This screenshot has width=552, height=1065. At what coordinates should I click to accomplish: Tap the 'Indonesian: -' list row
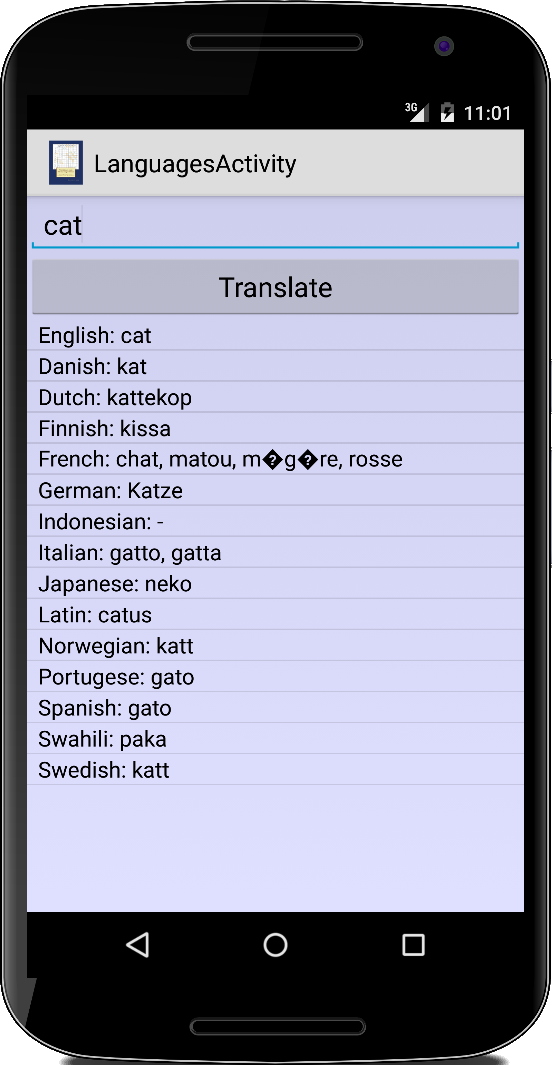click(275, 522)
